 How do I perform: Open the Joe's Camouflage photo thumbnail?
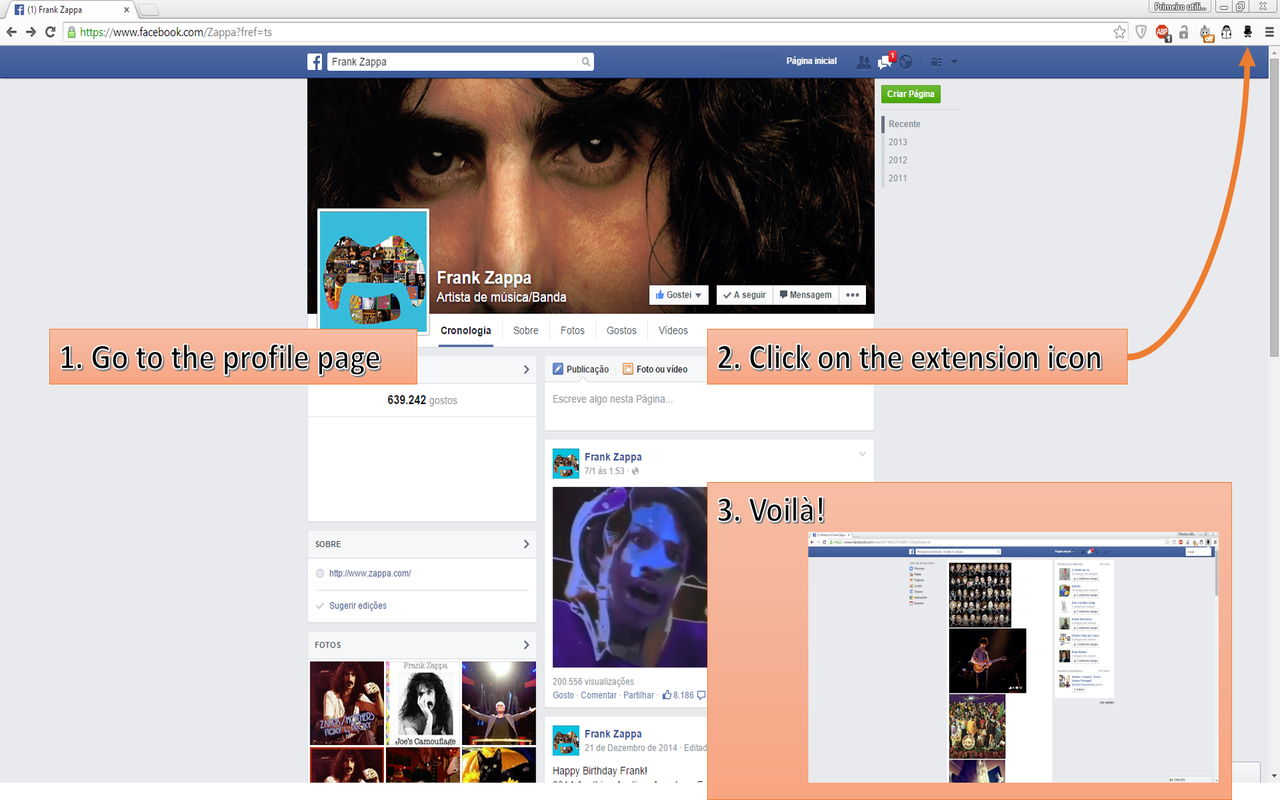tap(423, 703)
